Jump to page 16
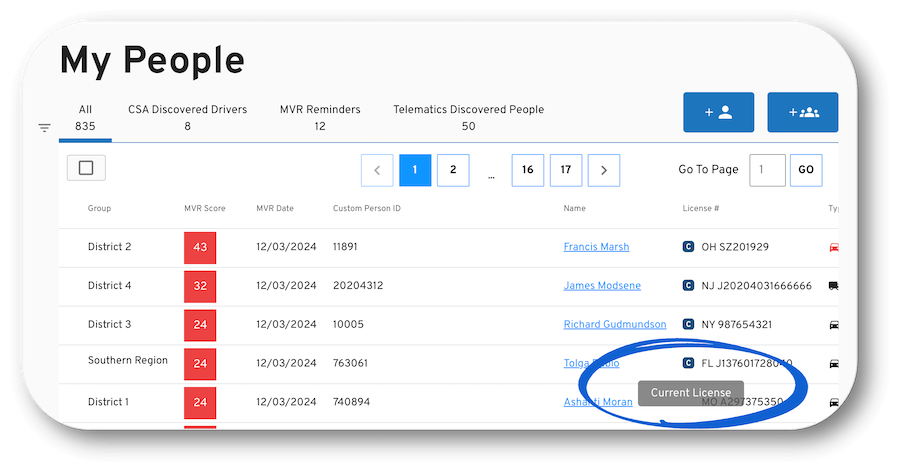The image size is (900, 472). (x=527, y=170)
